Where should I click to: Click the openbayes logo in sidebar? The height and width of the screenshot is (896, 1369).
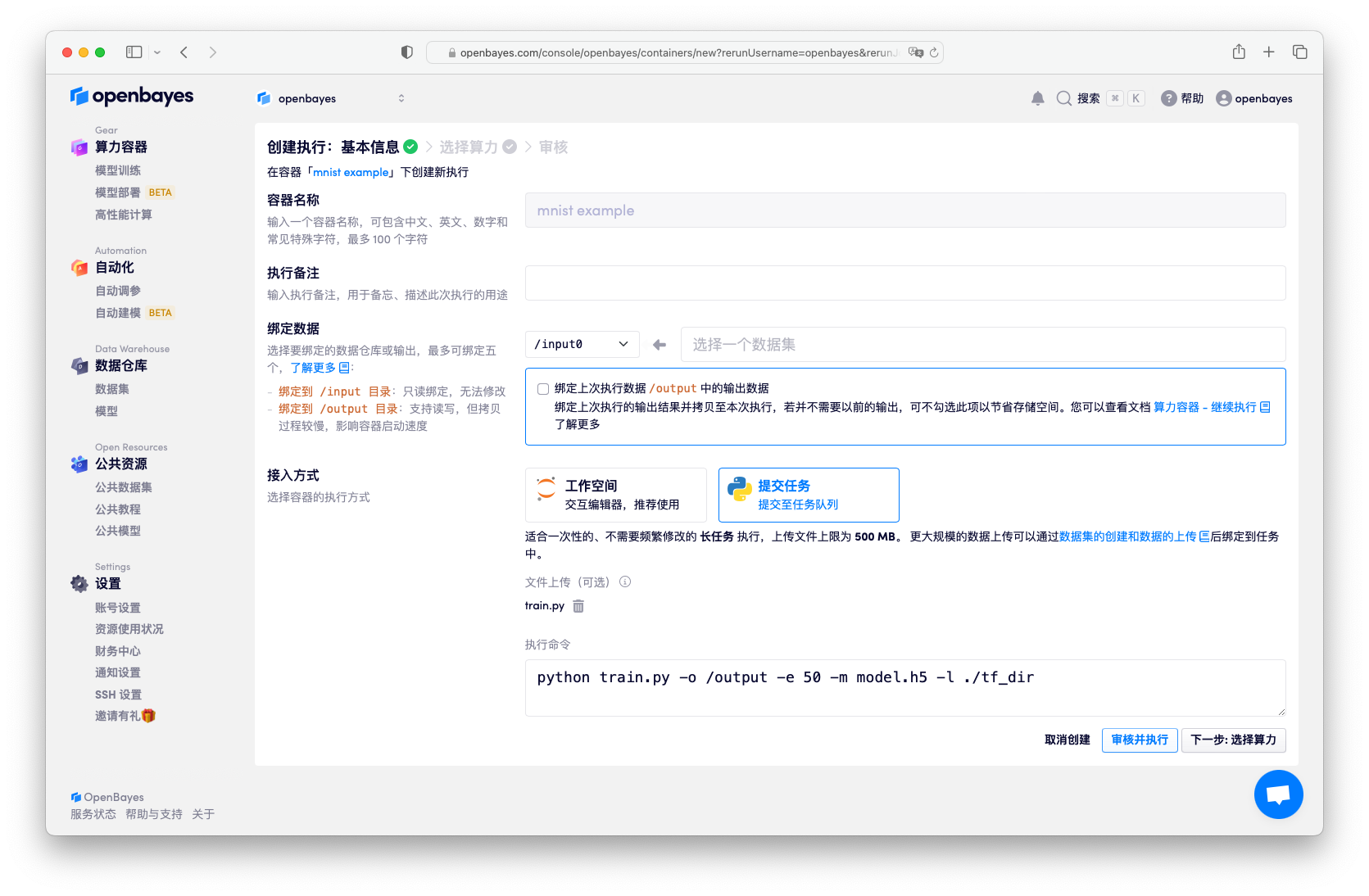click(132, 96)
